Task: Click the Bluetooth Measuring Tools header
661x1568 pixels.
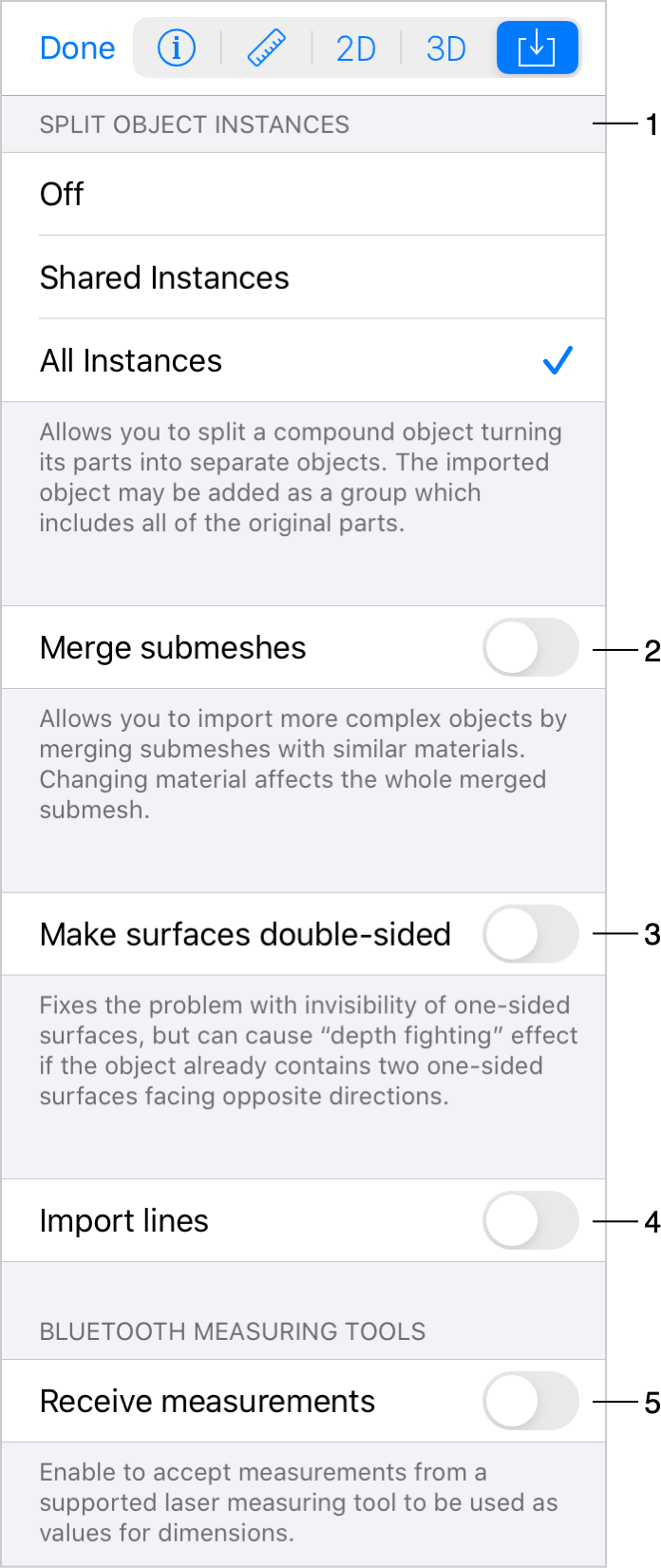Action: click(x=233, y=1331)
